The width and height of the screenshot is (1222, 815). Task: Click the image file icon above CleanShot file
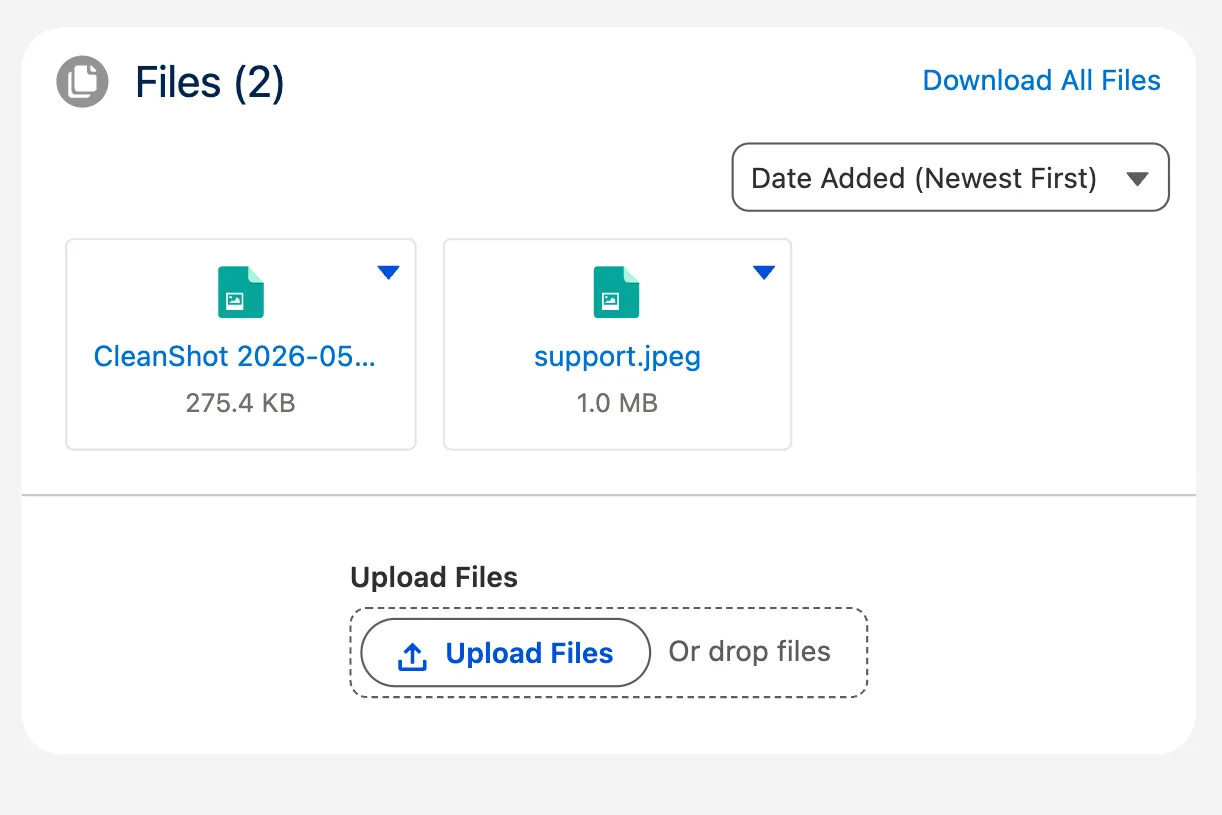[240, 292]
